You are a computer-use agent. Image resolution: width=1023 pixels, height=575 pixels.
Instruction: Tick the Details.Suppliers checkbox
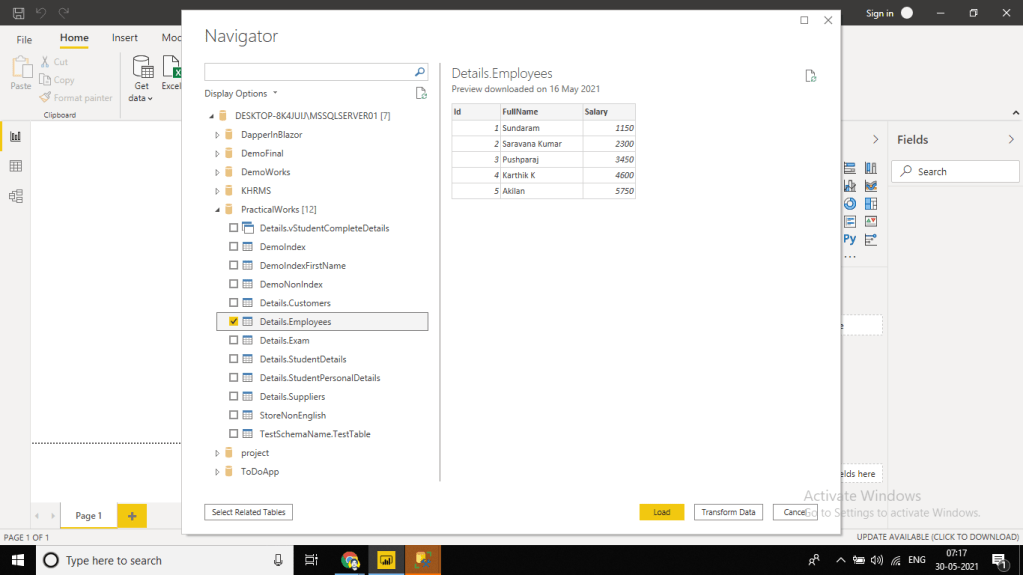point(233,397)
